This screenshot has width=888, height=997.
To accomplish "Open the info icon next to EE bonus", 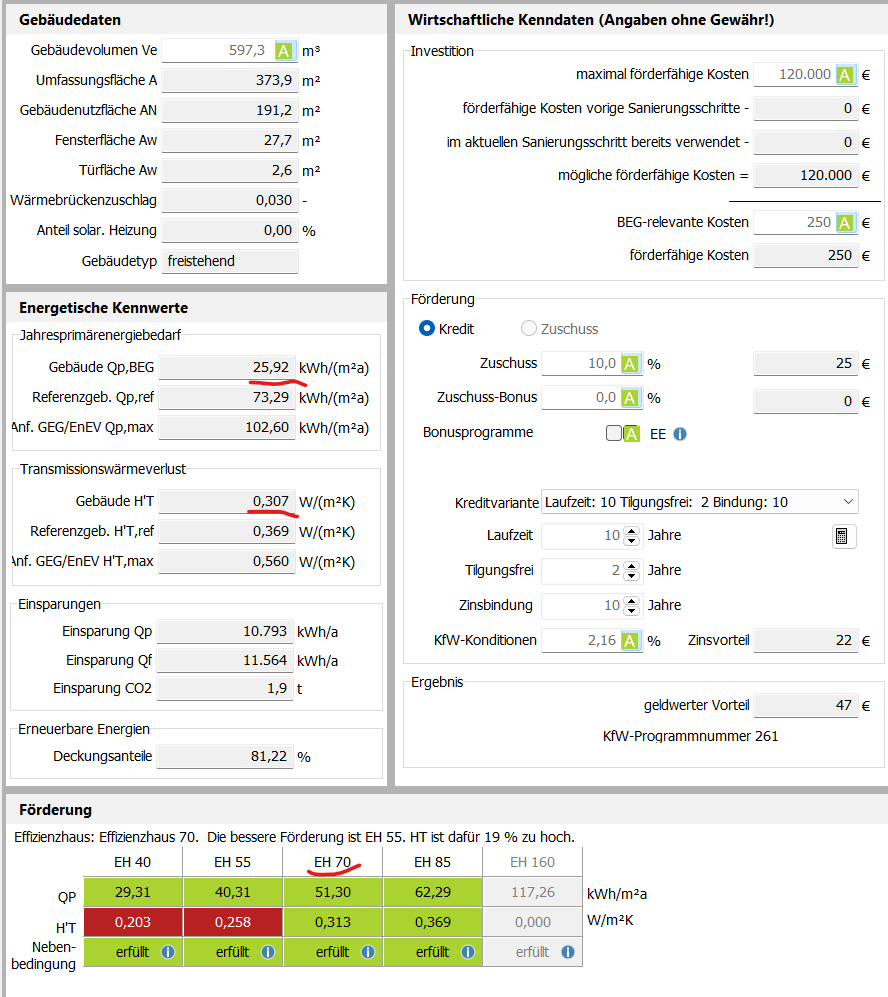I will click(680, 434).
